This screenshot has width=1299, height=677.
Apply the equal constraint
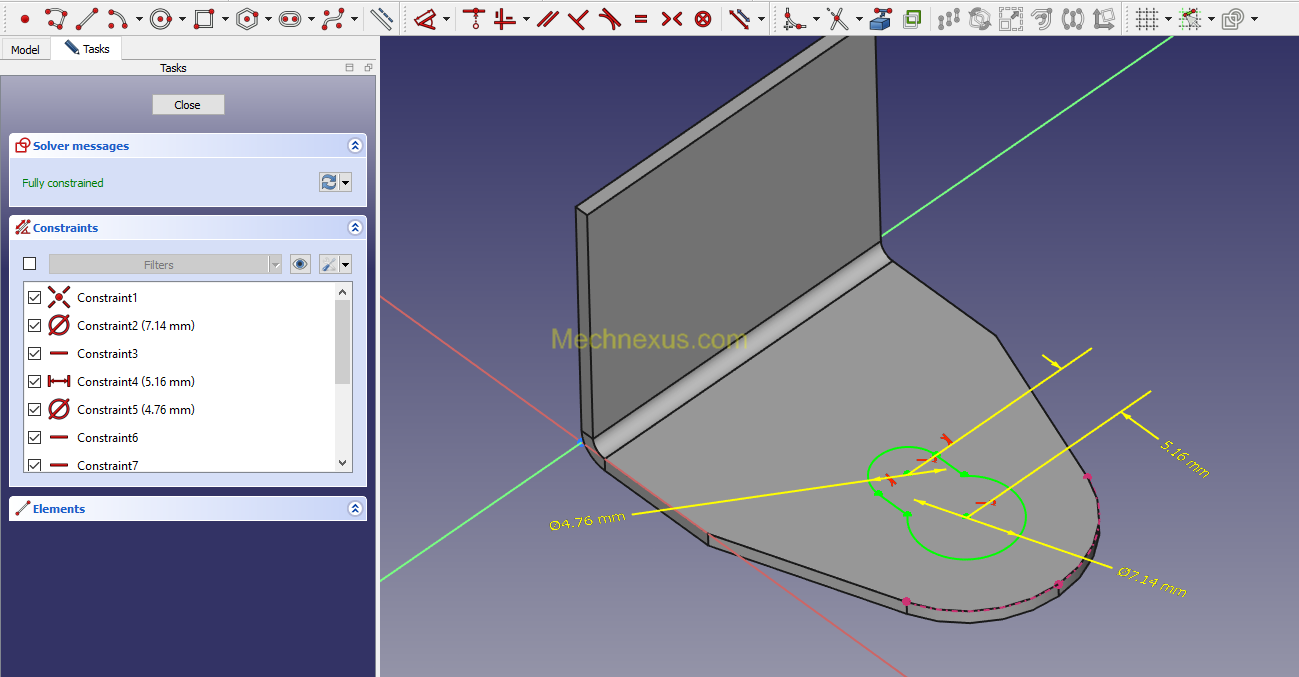(641, 18)
